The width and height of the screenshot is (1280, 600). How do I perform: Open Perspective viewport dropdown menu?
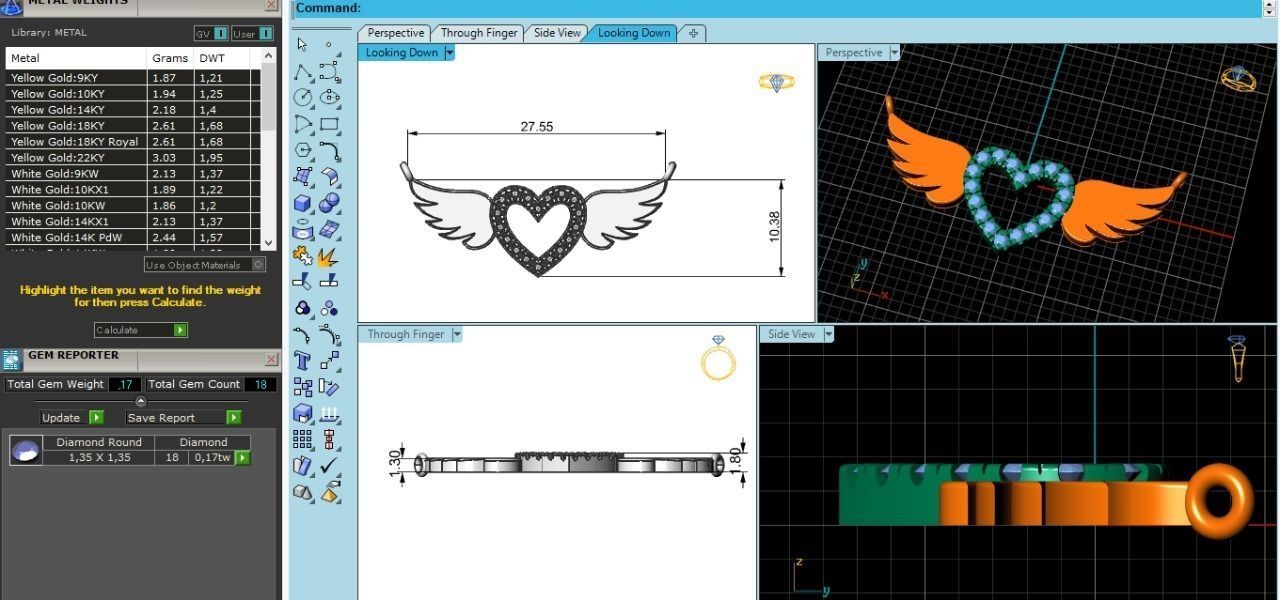(894, 53)
